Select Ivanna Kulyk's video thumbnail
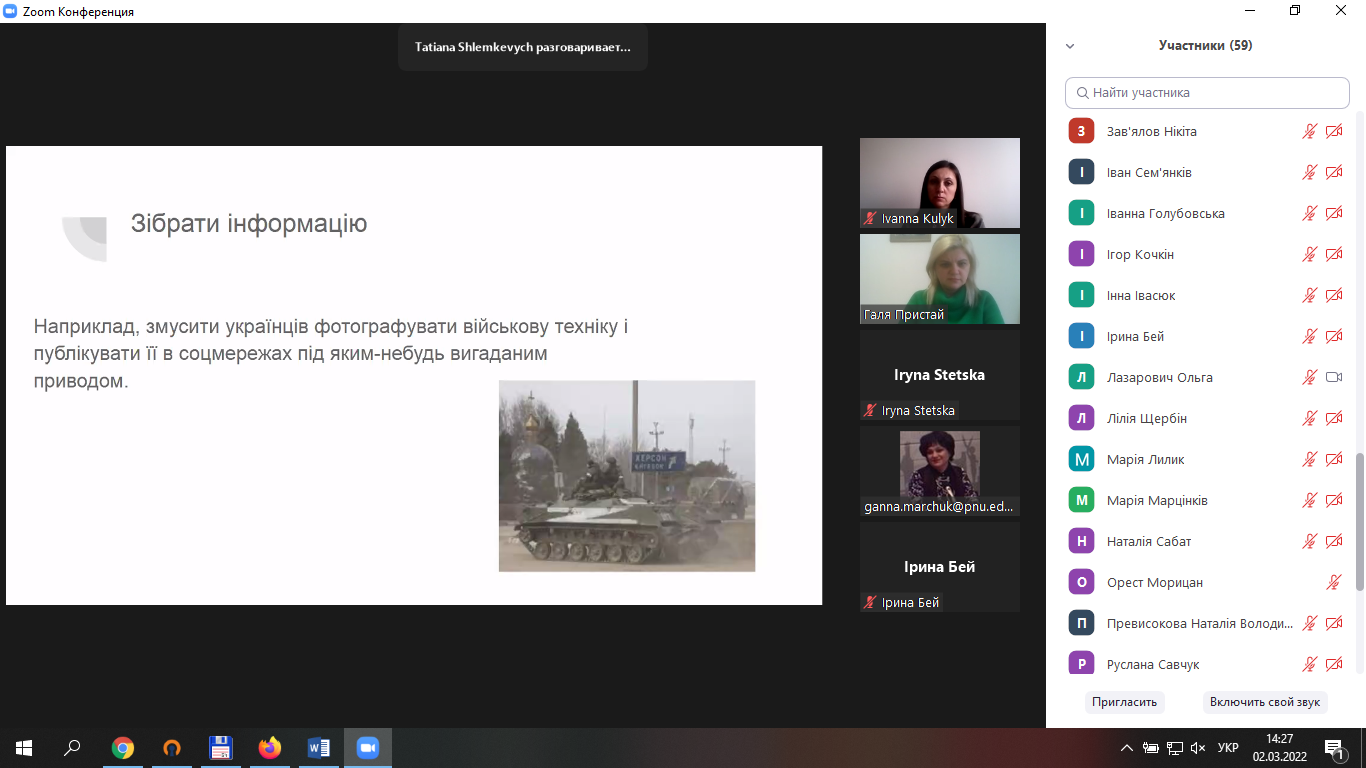 coord(939,182)
